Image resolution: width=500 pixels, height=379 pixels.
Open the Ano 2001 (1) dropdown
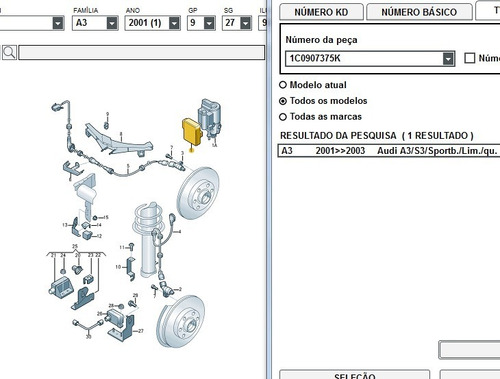pyautogui.click(x=174, y=23)
